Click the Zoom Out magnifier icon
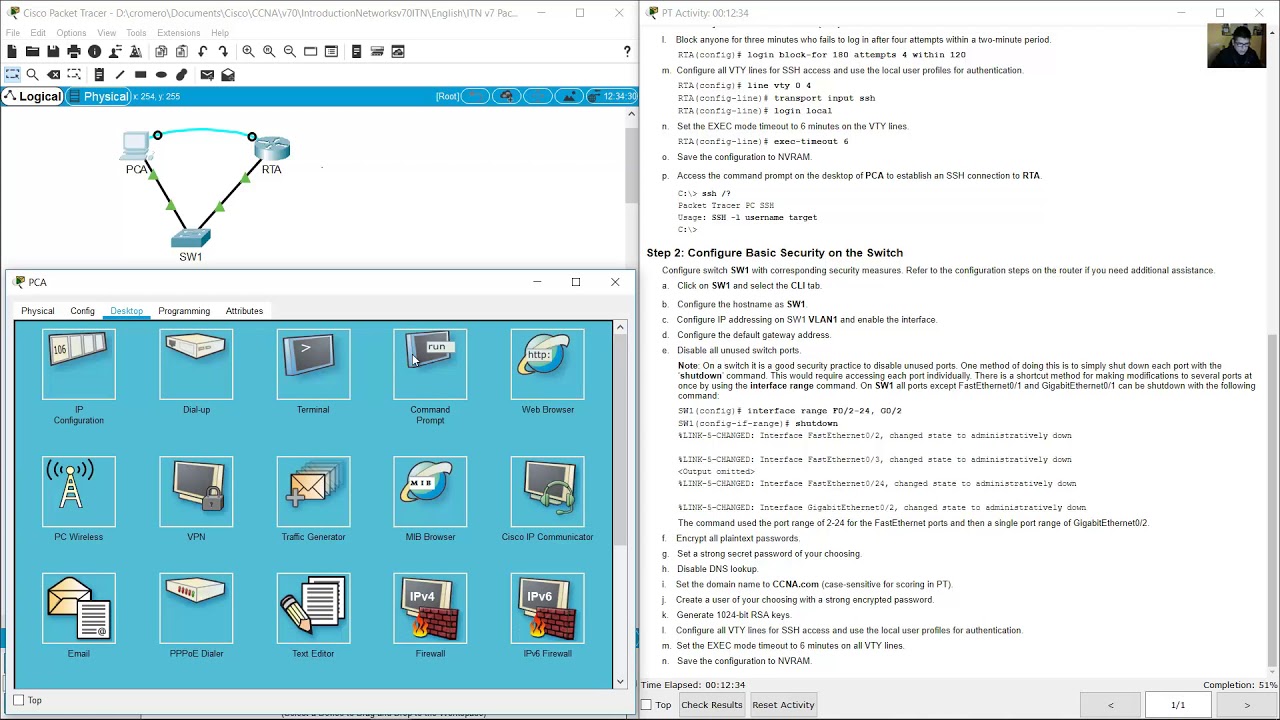1280x720 pixels. [x=290, y=51]
